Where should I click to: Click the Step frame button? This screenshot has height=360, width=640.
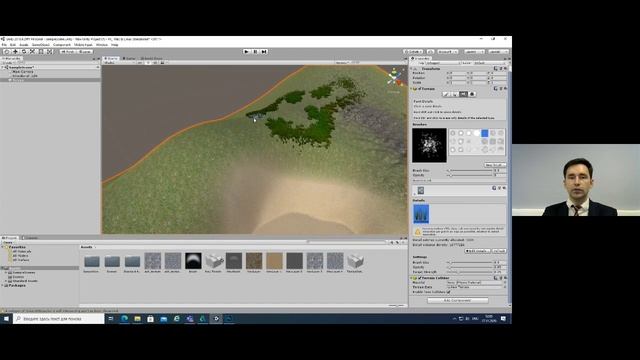[264, 52]
